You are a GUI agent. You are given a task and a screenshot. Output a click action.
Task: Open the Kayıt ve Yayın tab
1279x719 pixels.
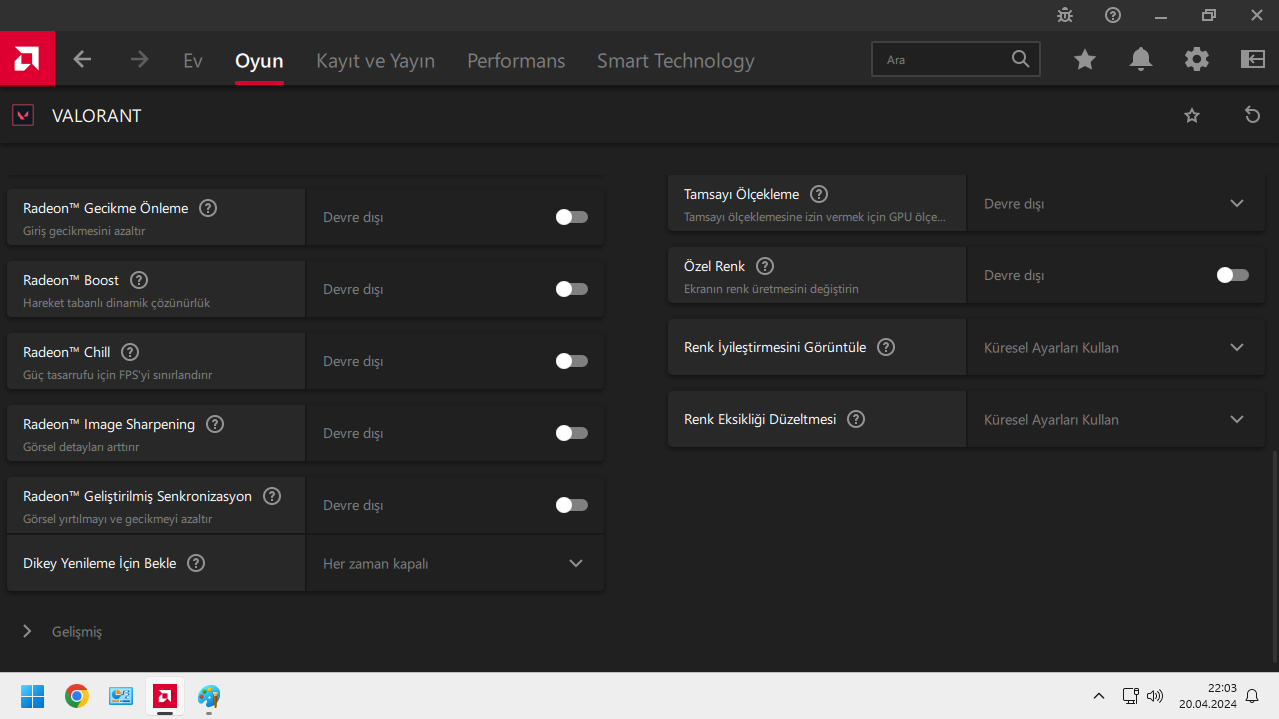point(375,61)
